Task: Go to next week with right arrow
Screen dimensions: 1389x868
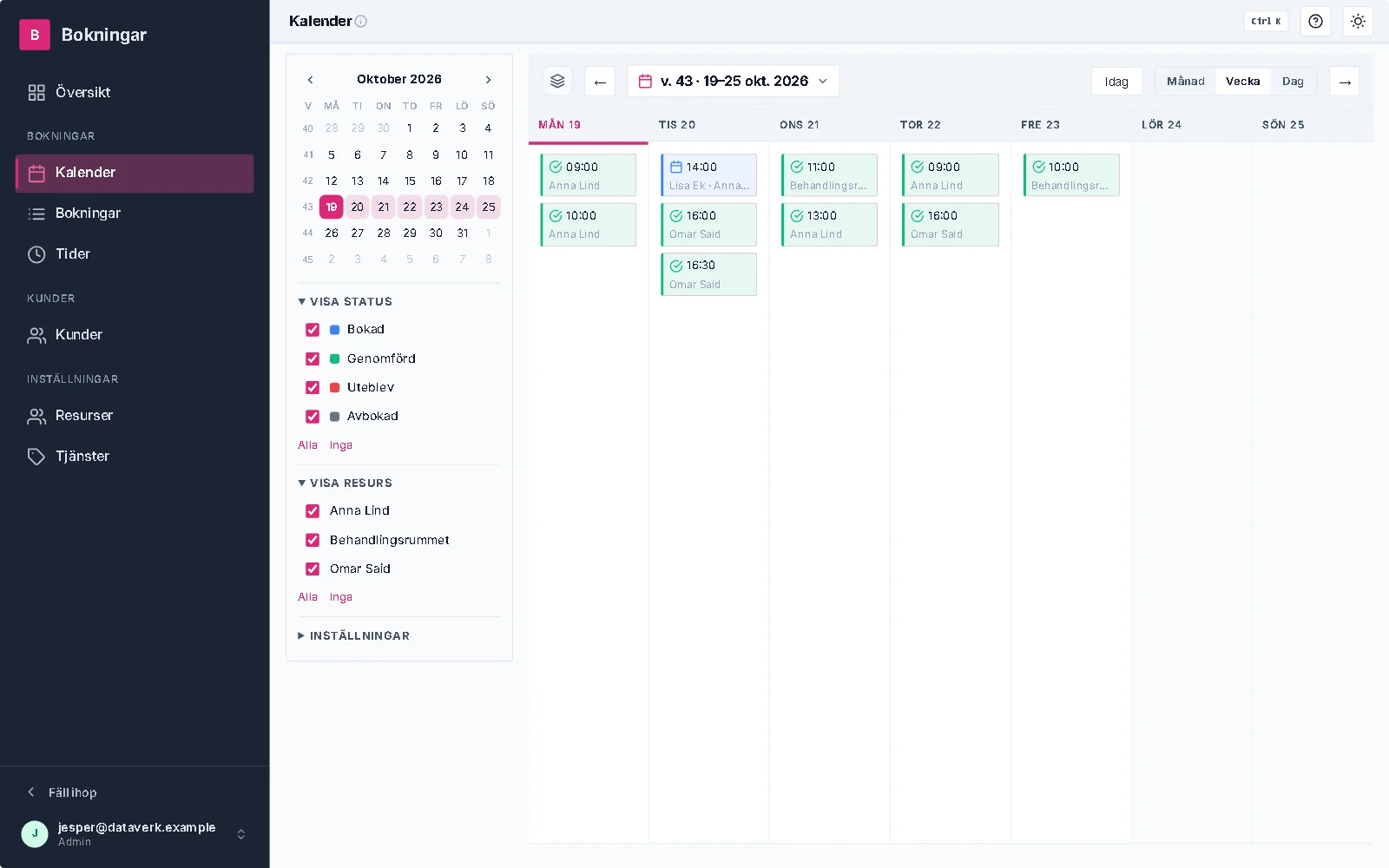Action: (x=1345, y=82)
